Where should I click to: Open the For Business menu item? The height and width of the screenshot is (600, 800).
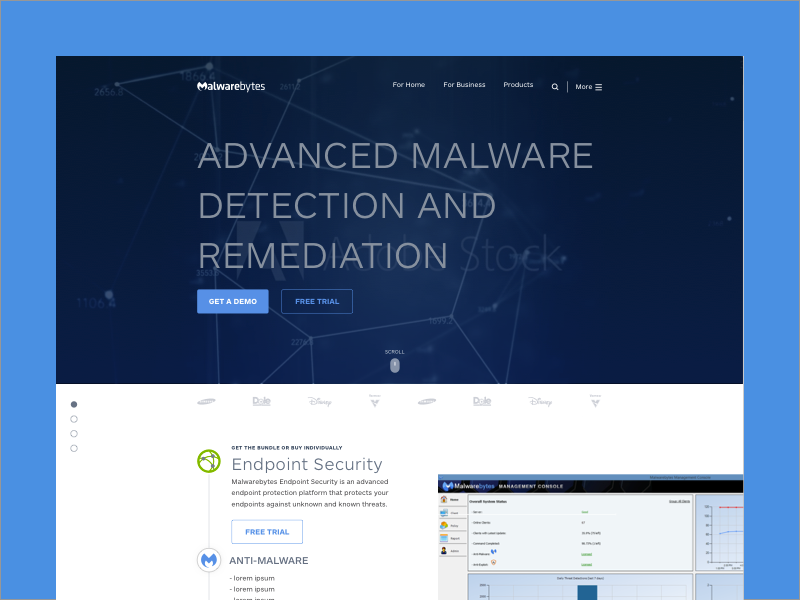(464, 85)
